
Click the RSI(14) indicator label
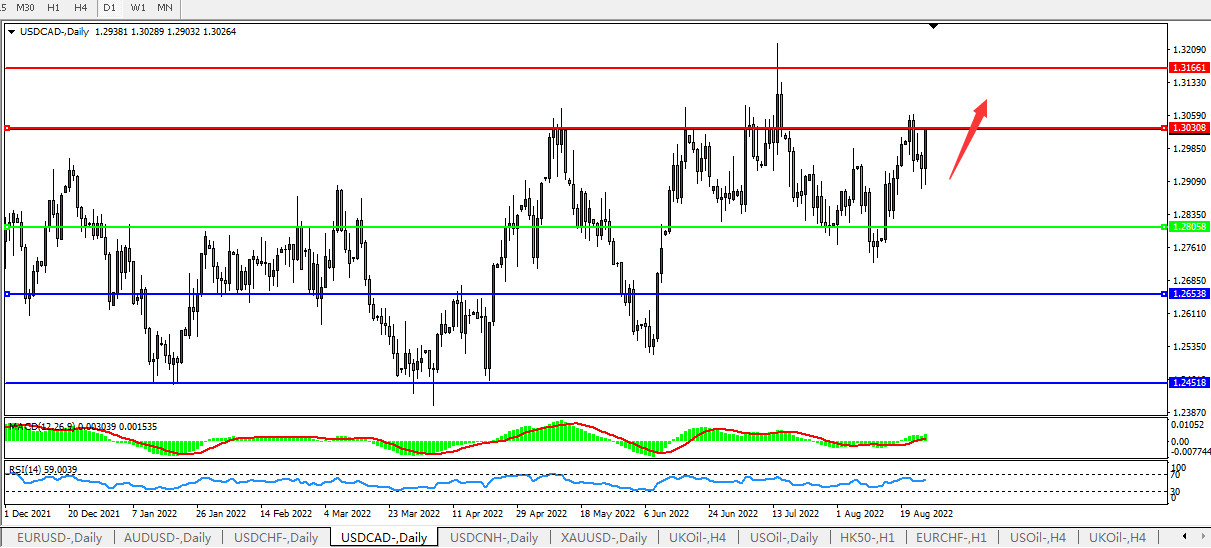click(42, 469)
